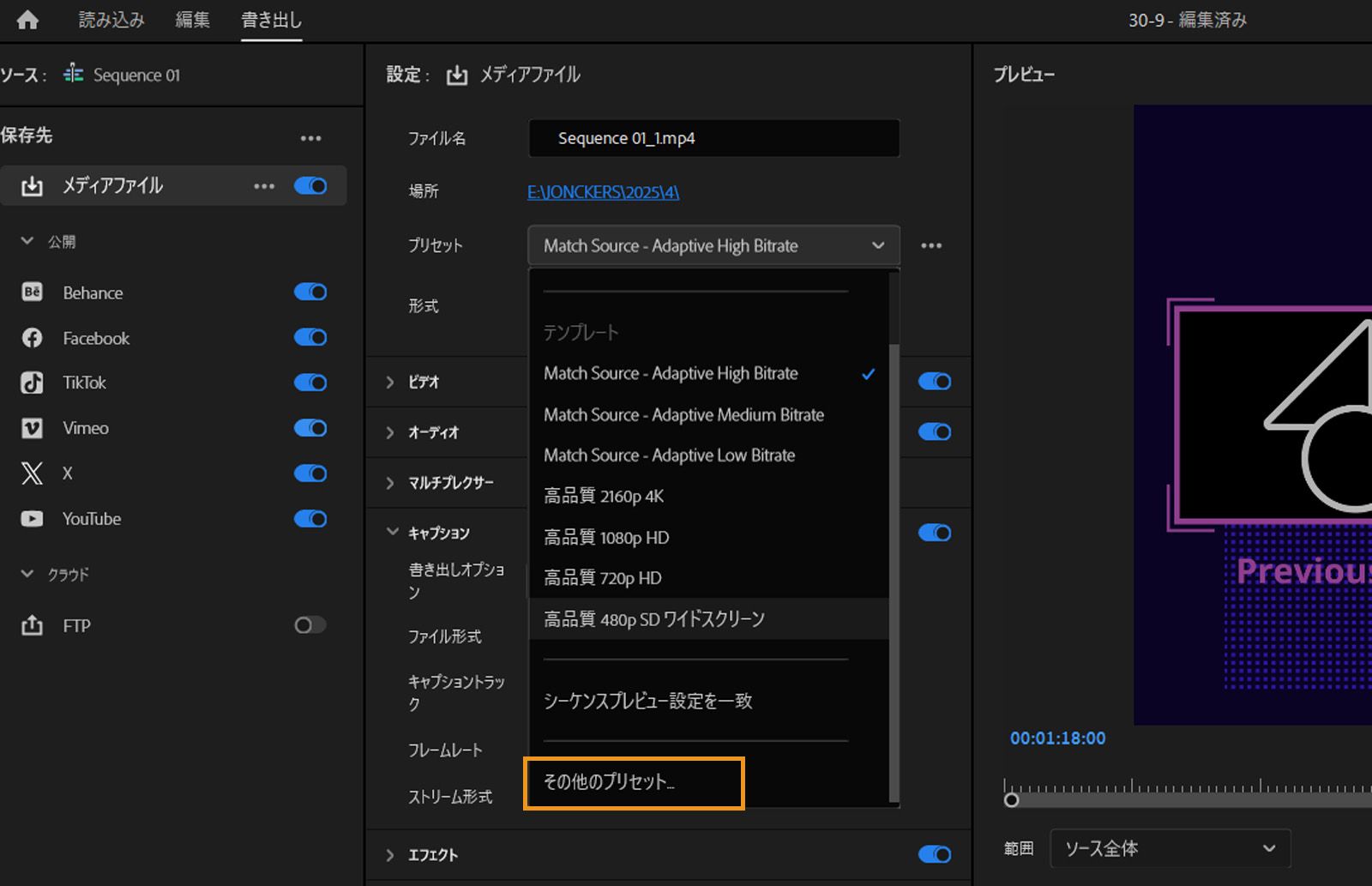Switch to the 読み込み tab
Viewport: 1372px width, 886px height.
tap(110, 19)
